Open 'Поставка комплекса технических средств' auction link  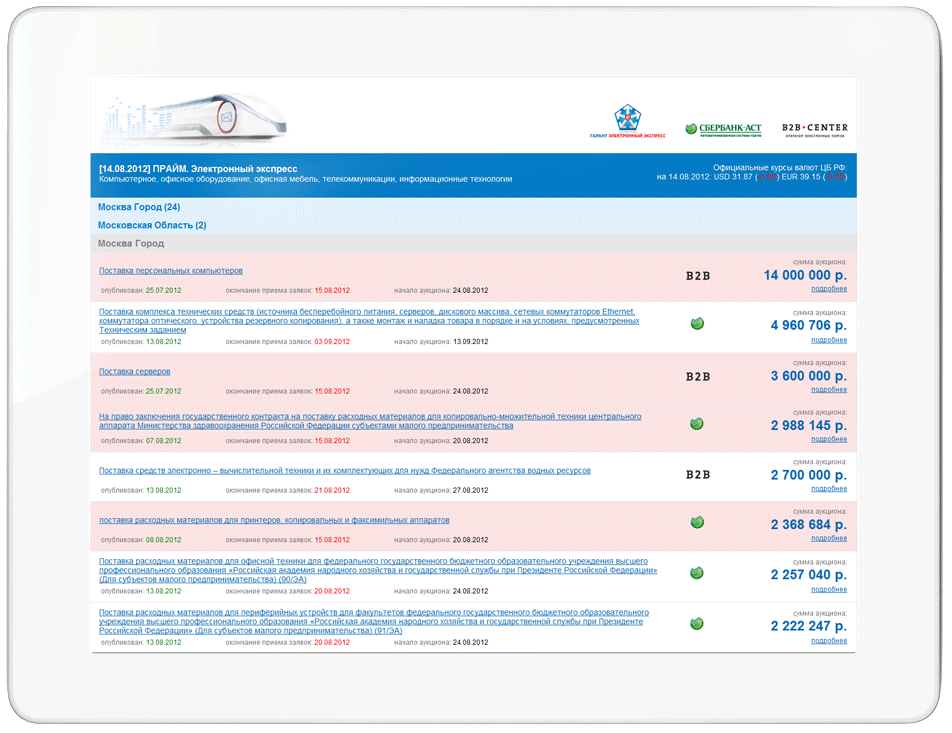(369, 321)
